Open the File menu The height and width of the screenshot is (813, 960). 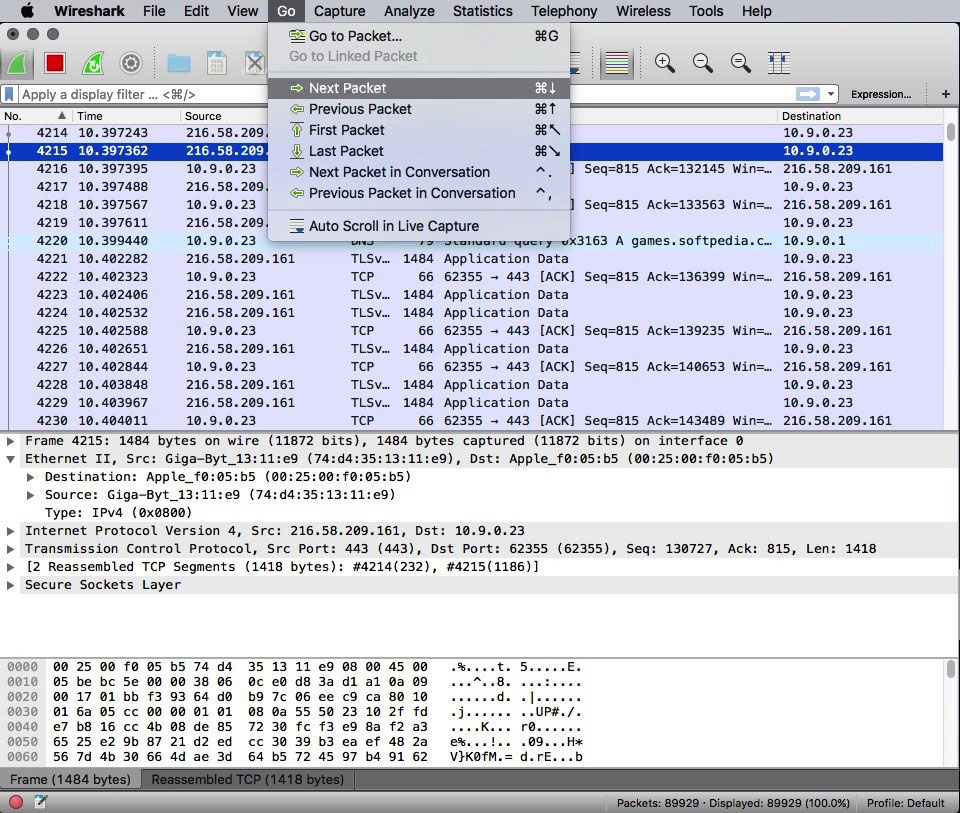(154, 11)
